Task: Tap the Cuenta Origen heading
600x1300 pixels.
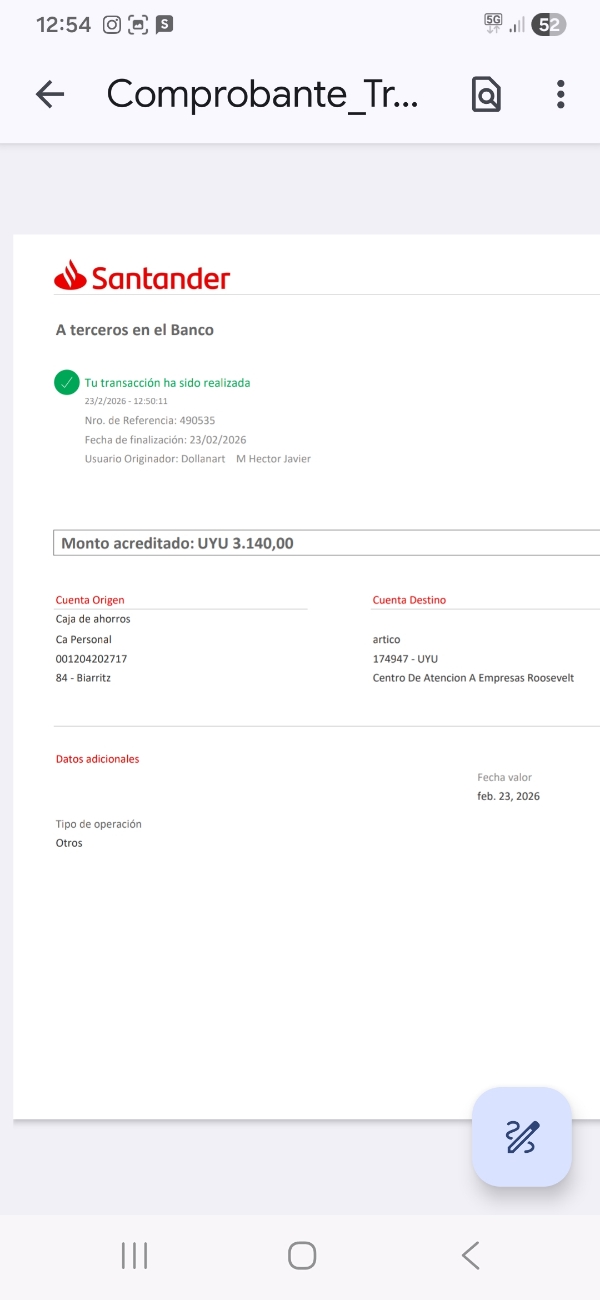Action: coord(90,600)
